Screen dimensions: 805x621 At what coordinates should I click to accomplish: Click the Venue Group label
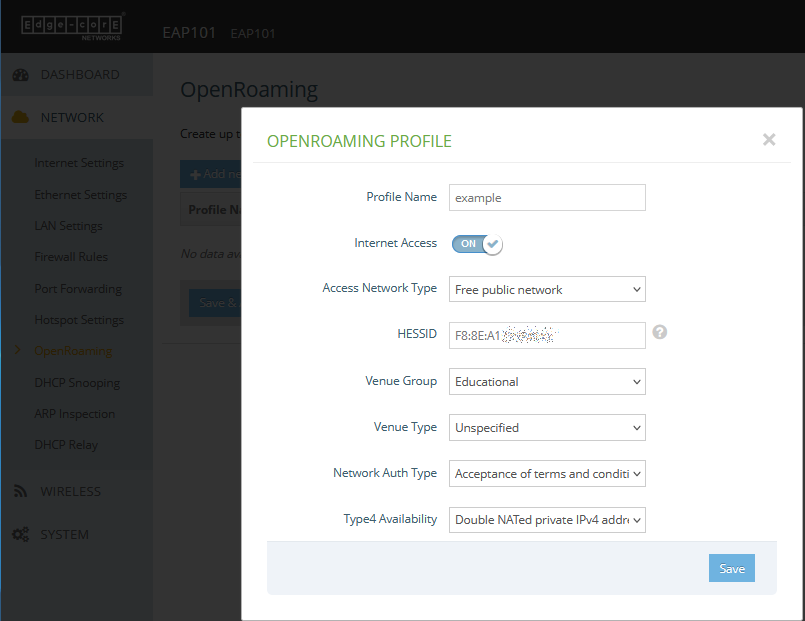(401, 381)
